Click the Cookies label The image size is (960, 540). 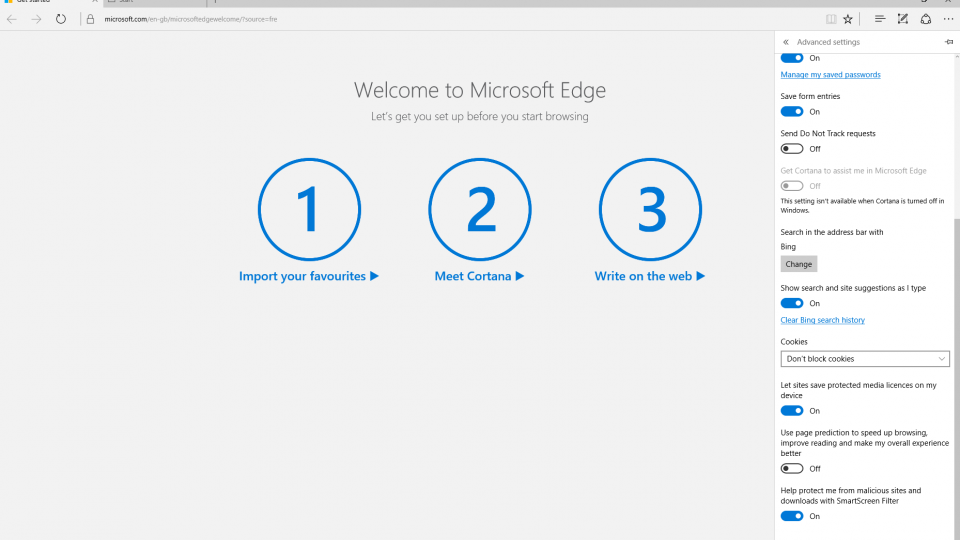coord(793,342)
